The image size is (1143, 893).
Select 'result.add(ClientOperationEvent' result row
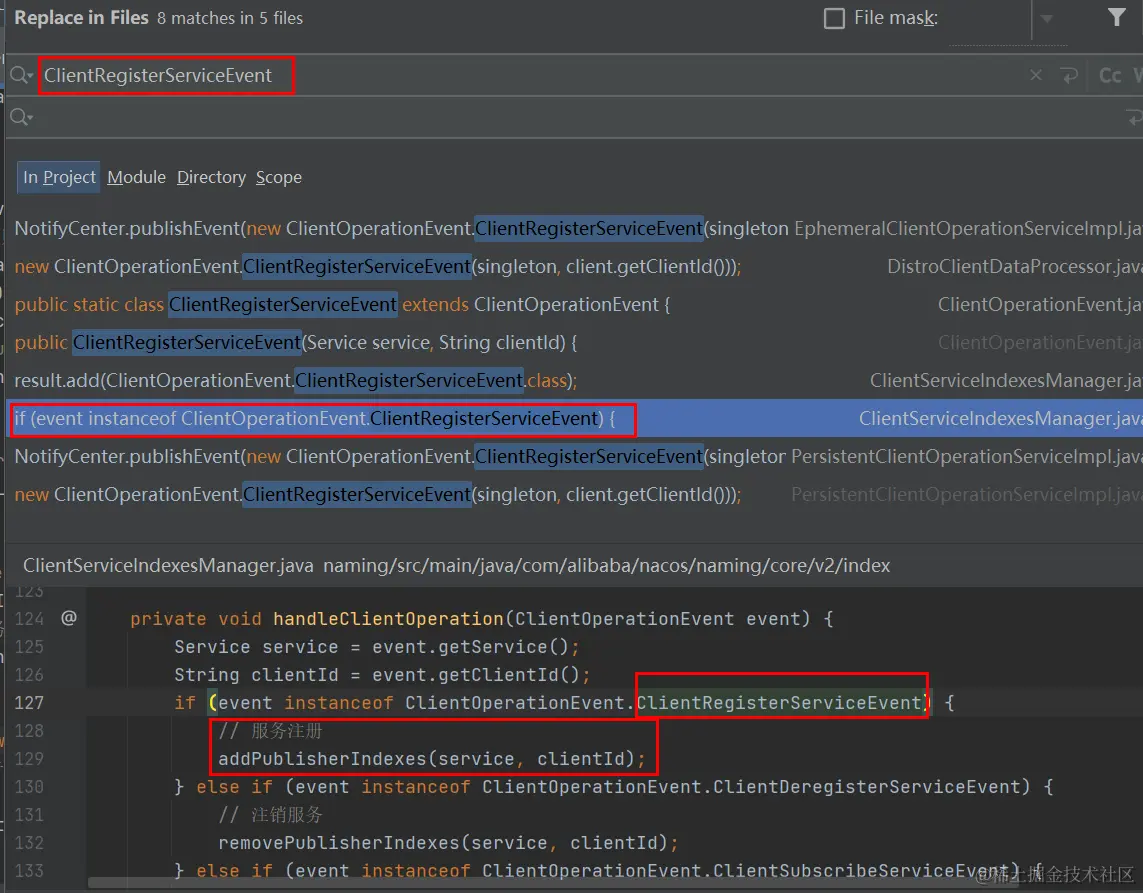574,380
